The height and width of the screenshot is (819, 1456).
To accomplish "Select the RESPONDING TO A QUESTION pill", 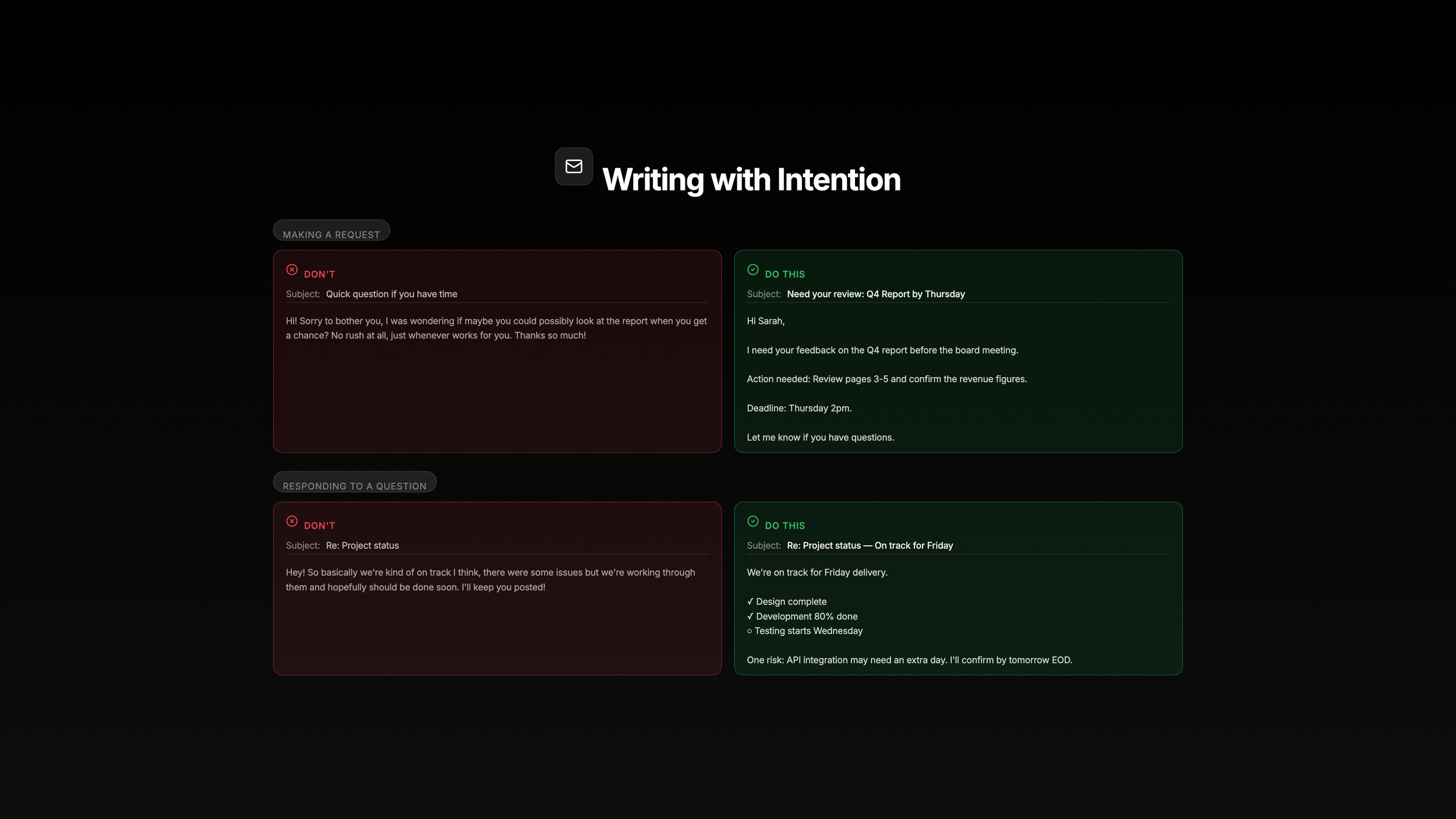I will (354, 483).
